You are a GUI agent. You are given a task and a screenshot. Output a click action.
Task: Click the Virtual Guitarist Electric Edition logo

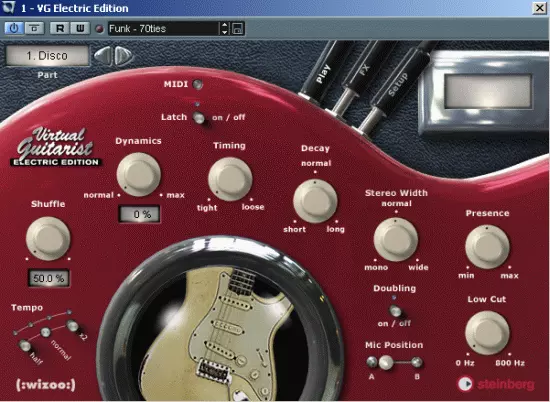56,147
